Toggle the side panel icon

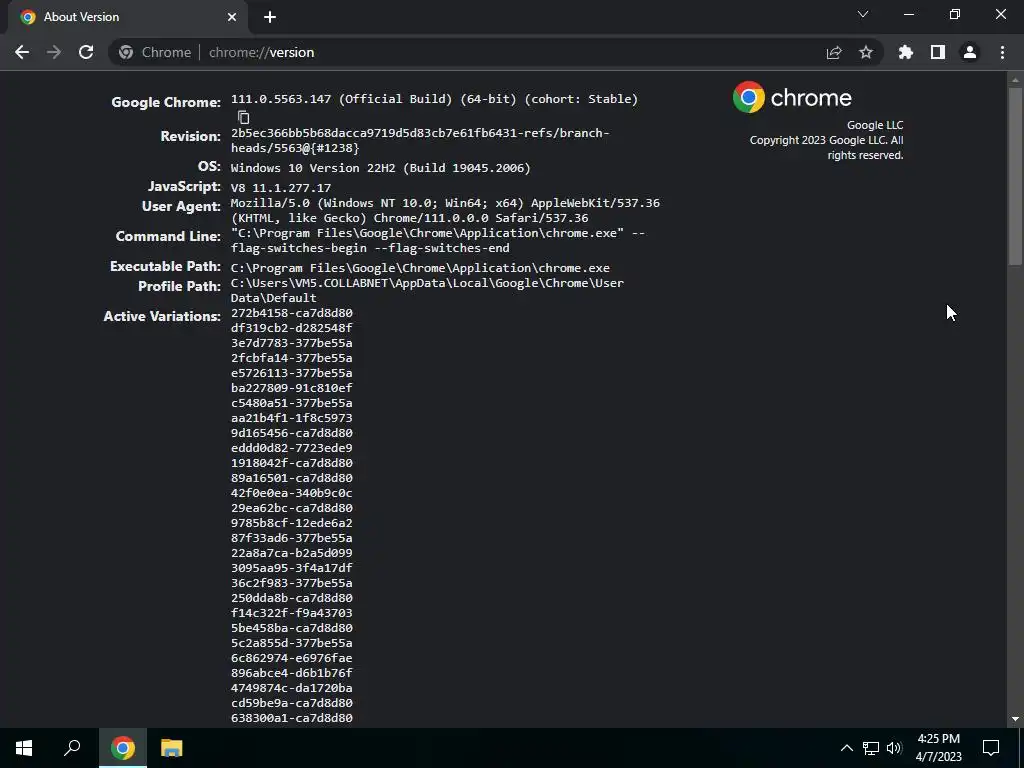[x=938, y=52]
